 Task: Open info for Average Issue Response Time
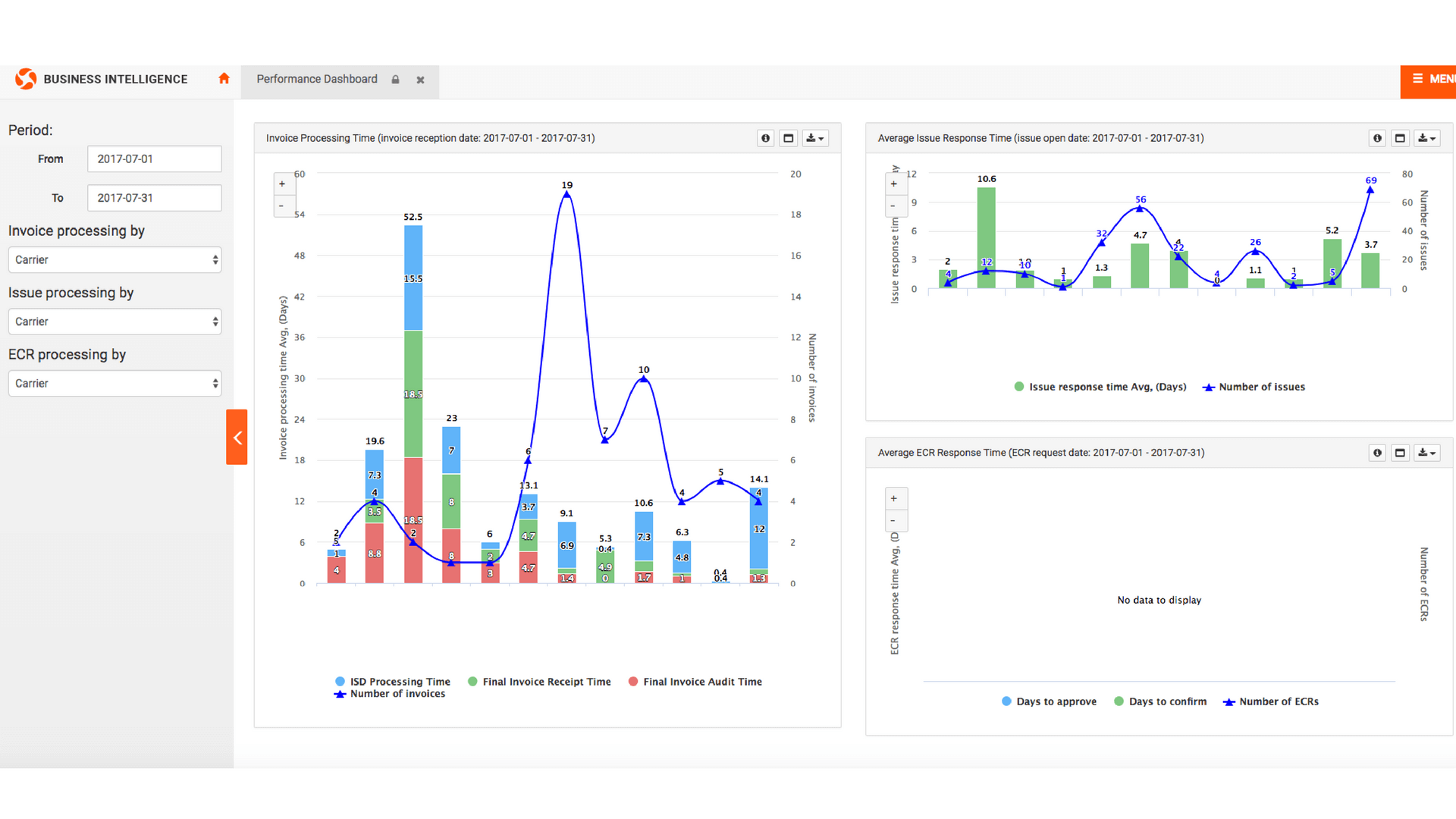point(1377,138)
